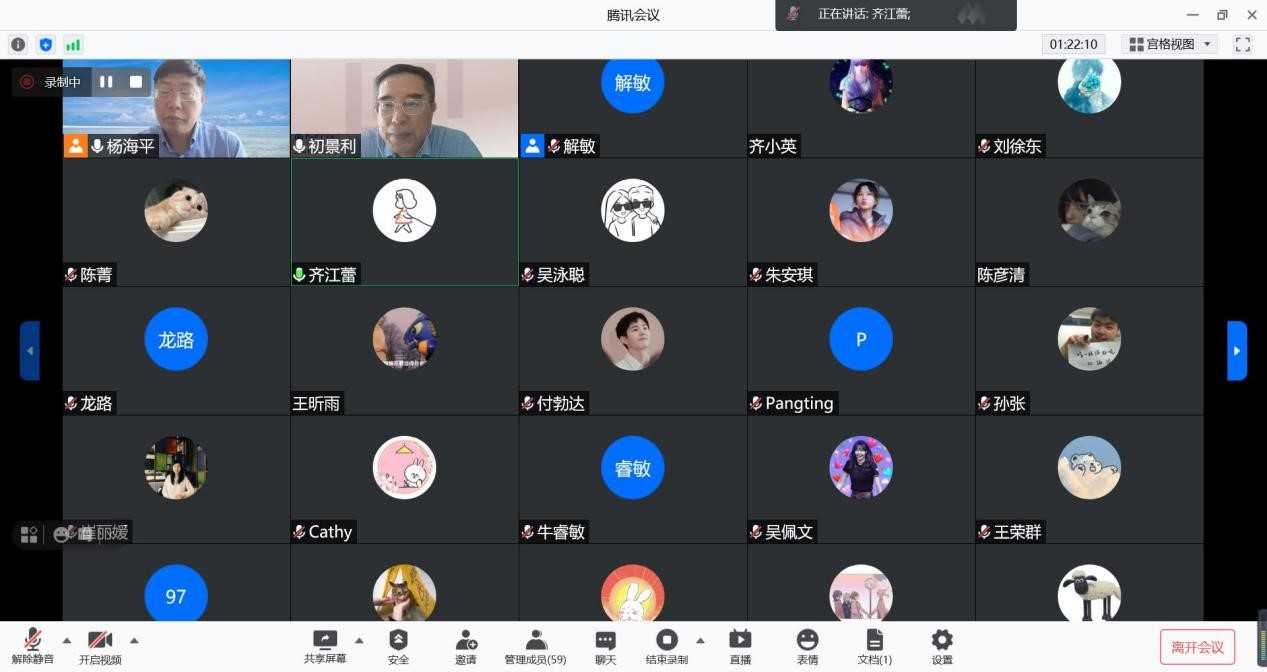1267x672 pixels.
Task: Open the 文档(1) documents panel
Action: (874, 646)
